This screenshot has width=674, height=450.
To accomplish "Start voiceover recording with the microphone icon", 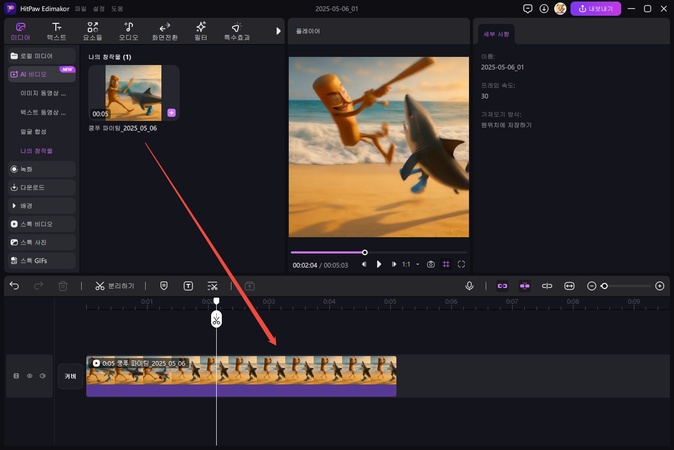I will (469, 286).
